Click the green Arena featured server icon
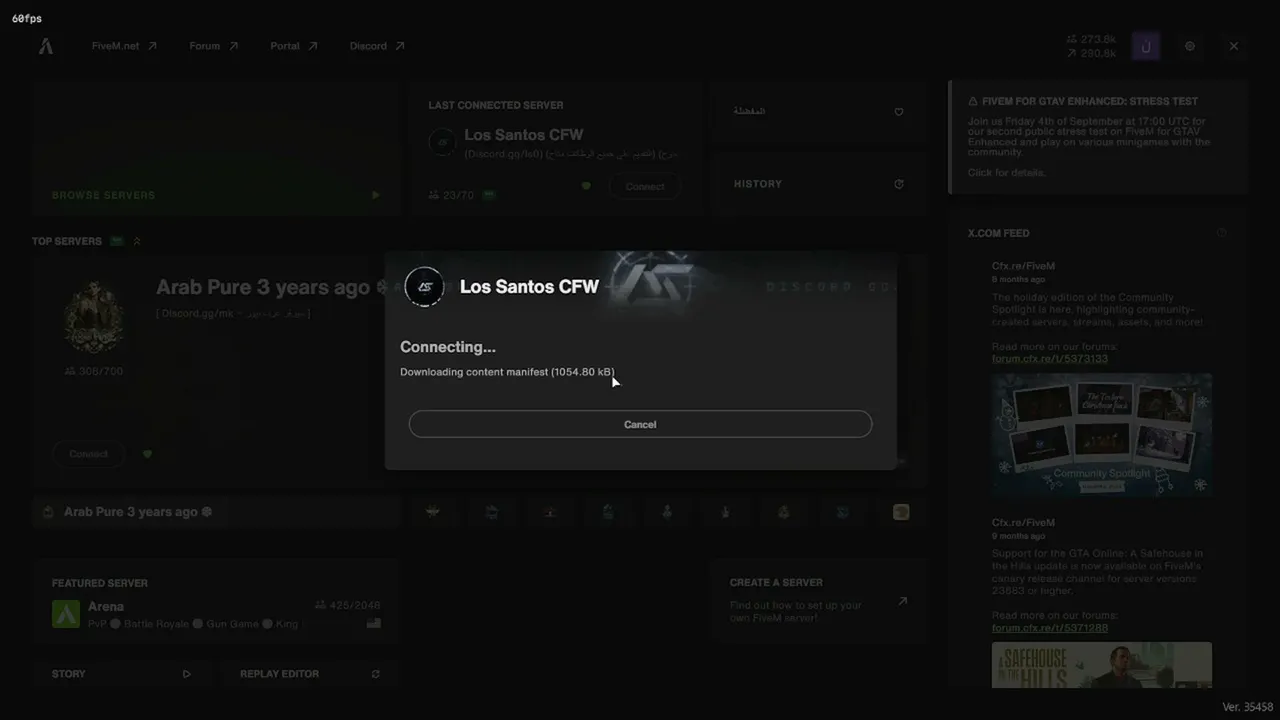This screenshot has height=720, width=1280. coord(66,614)
